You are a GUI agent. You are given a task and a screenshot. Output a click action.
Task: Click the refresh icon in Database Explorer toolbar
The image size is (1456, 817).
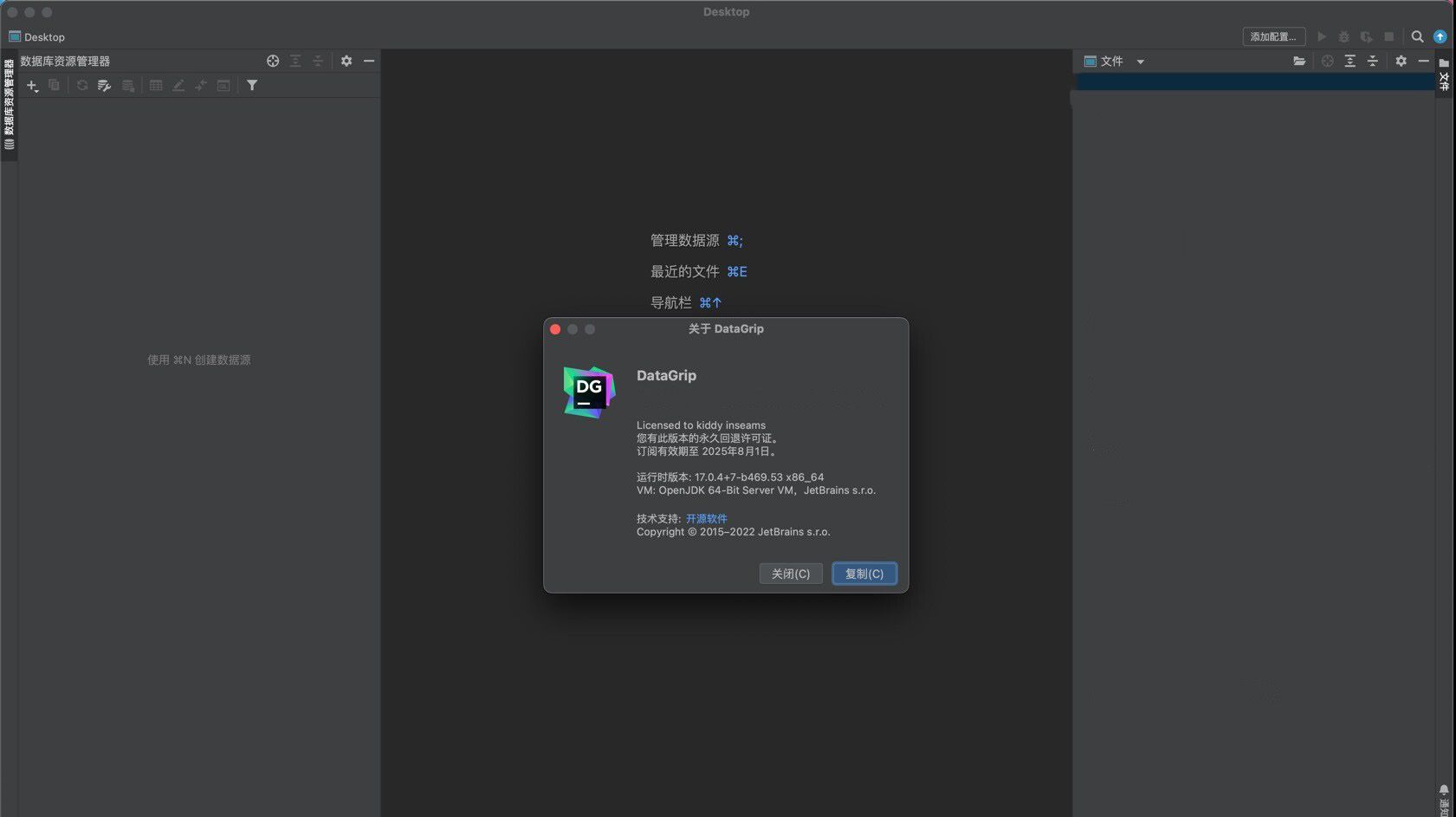click(x=82, y=85)
